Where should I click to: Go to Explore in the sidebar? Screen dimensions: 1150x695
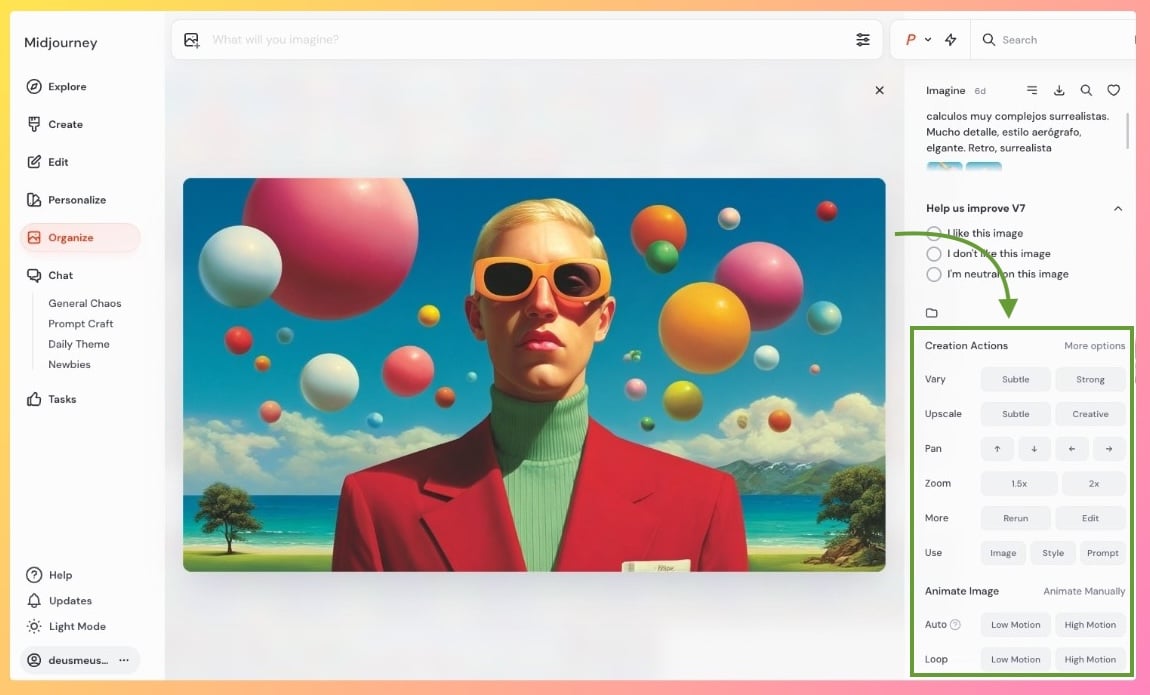pyautogui.click(x=67, y=87)
